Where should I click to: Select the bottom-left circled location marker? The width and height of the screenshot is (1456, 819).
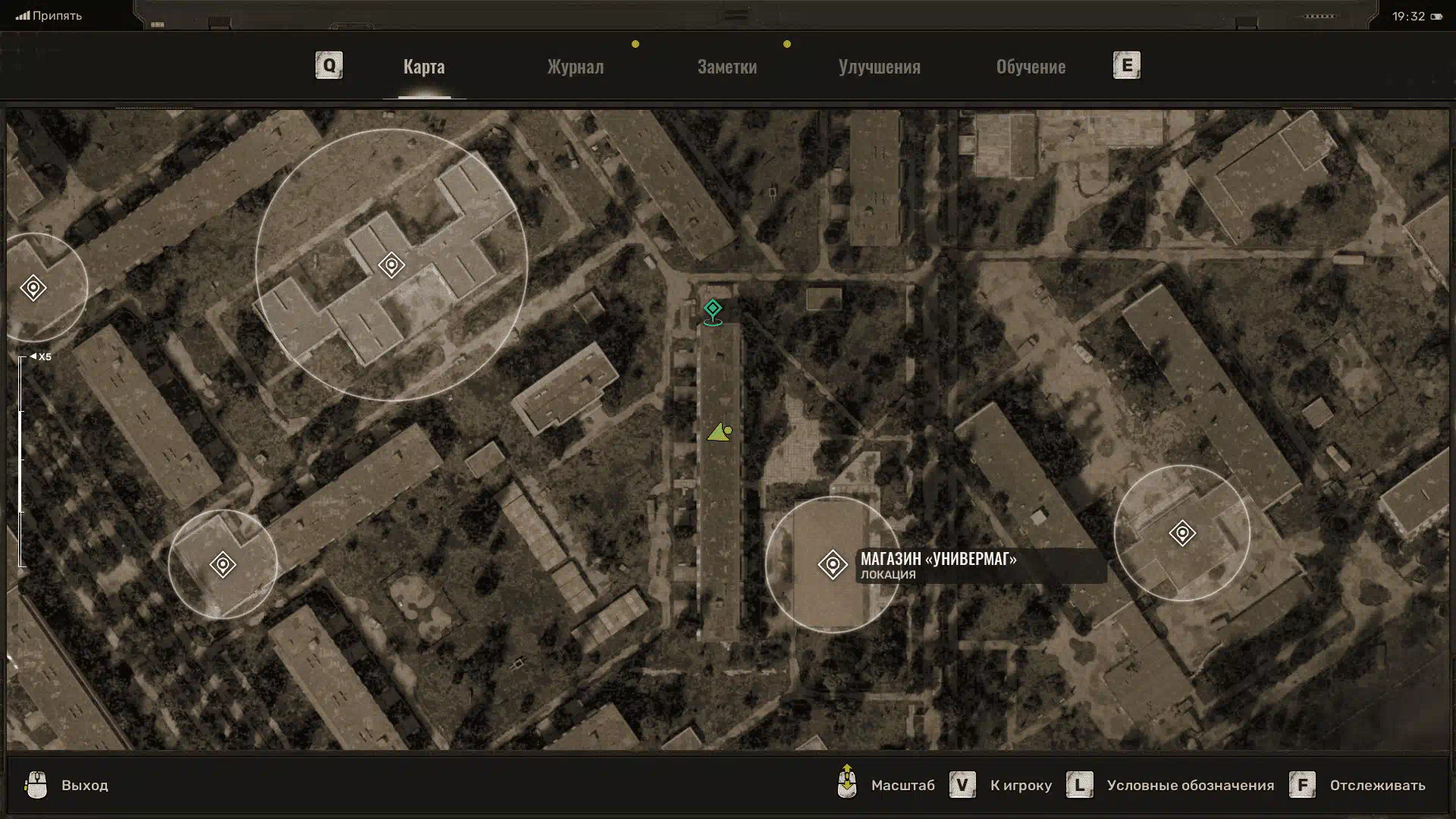(223, 565)
